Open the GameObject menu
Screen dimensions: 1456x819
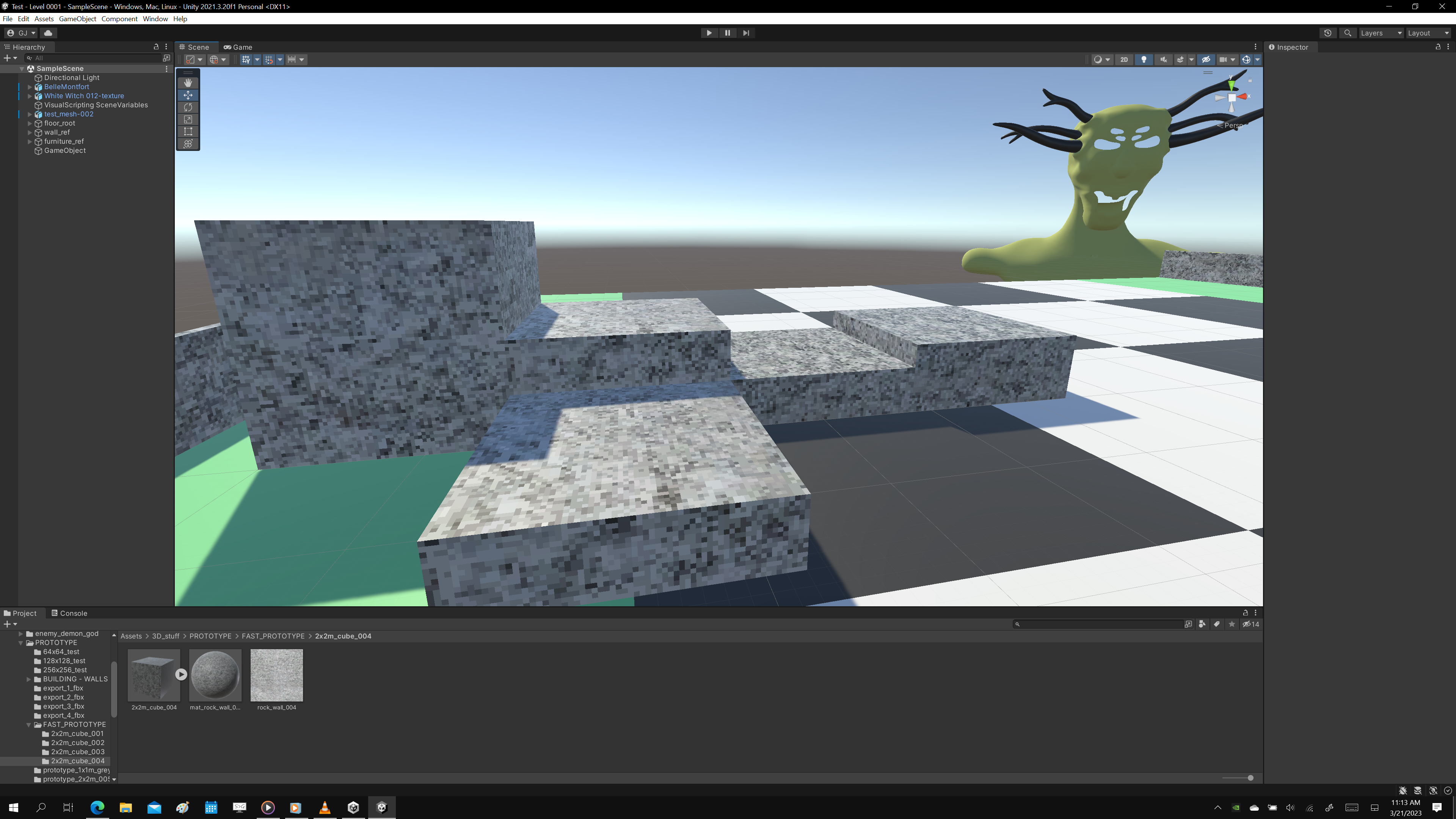[77, 19]
